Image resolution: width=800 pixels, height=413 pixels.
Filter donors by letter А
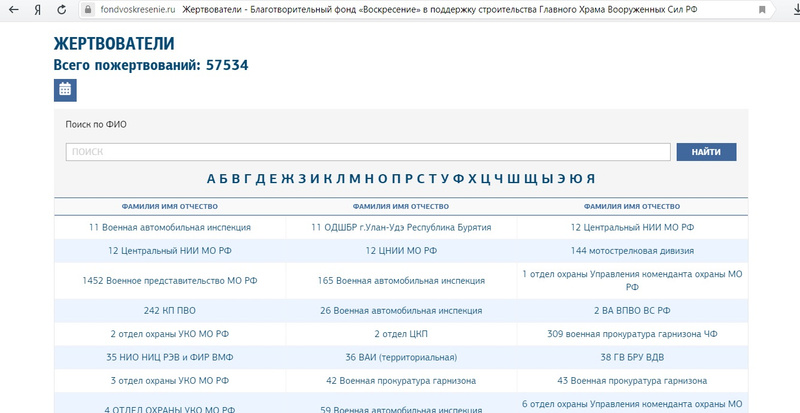[212, 179]
